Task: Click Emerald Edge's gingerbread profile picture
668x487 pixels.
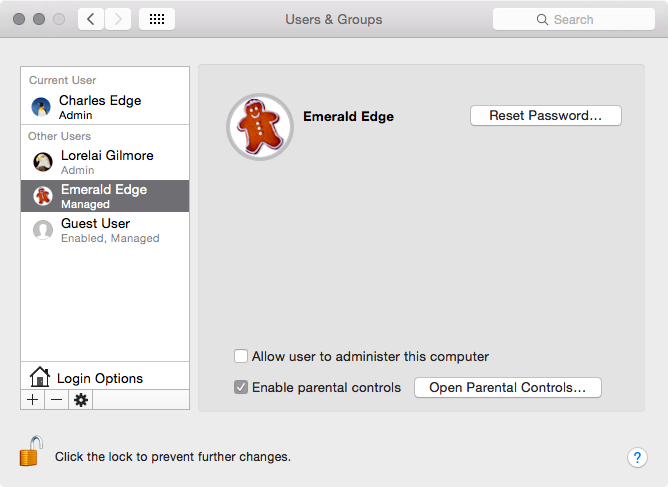Action: pos(260,127)
